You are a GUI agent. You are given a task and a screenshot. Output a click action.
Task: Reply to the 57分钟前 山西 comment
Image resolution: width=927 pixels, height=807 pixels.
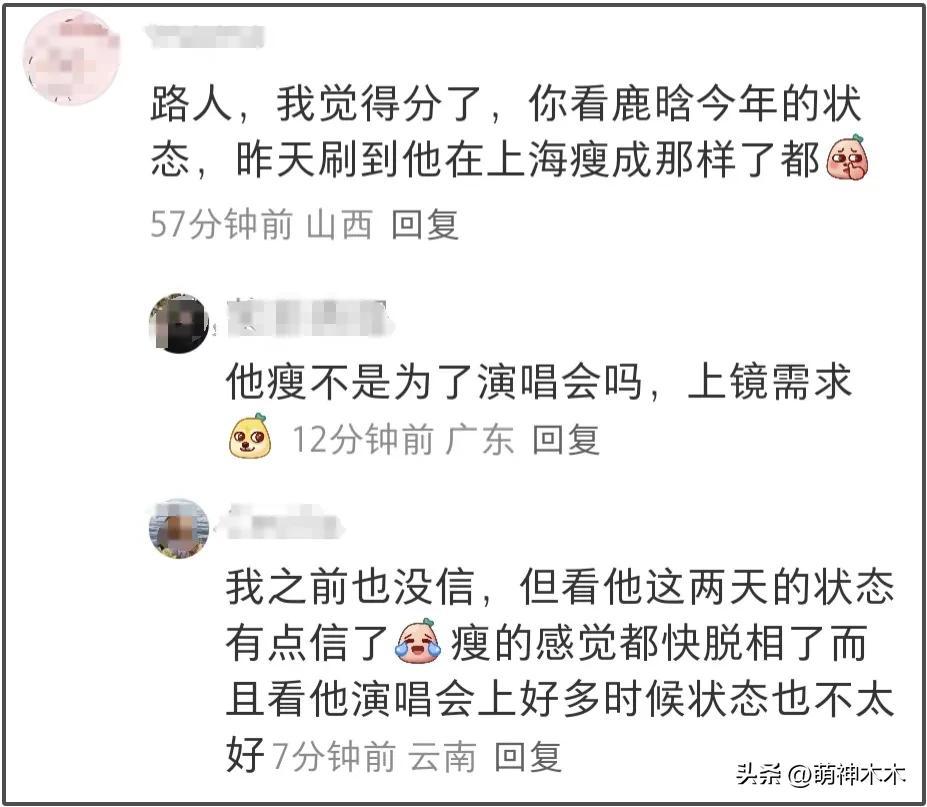click(425, 225)
